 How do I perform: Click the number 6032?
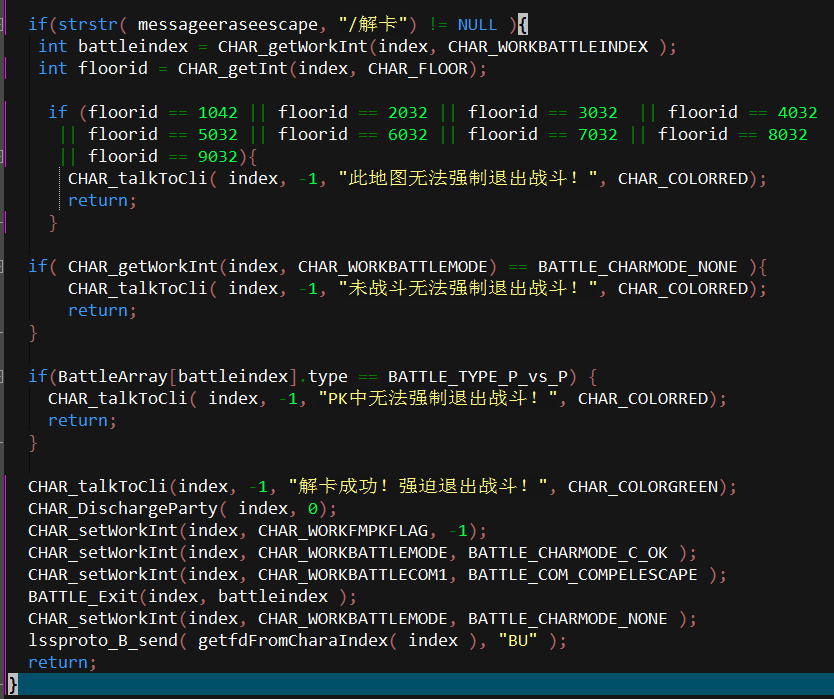tap(408, 135)
